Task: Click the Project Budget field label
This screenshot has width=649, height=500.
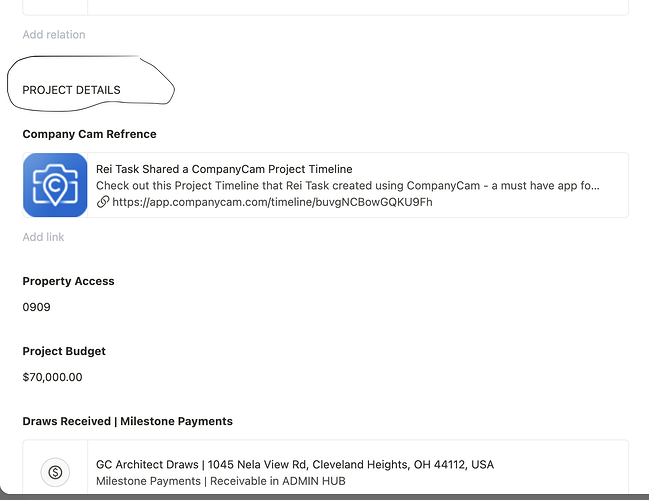Action: click(x=64, y=351)
